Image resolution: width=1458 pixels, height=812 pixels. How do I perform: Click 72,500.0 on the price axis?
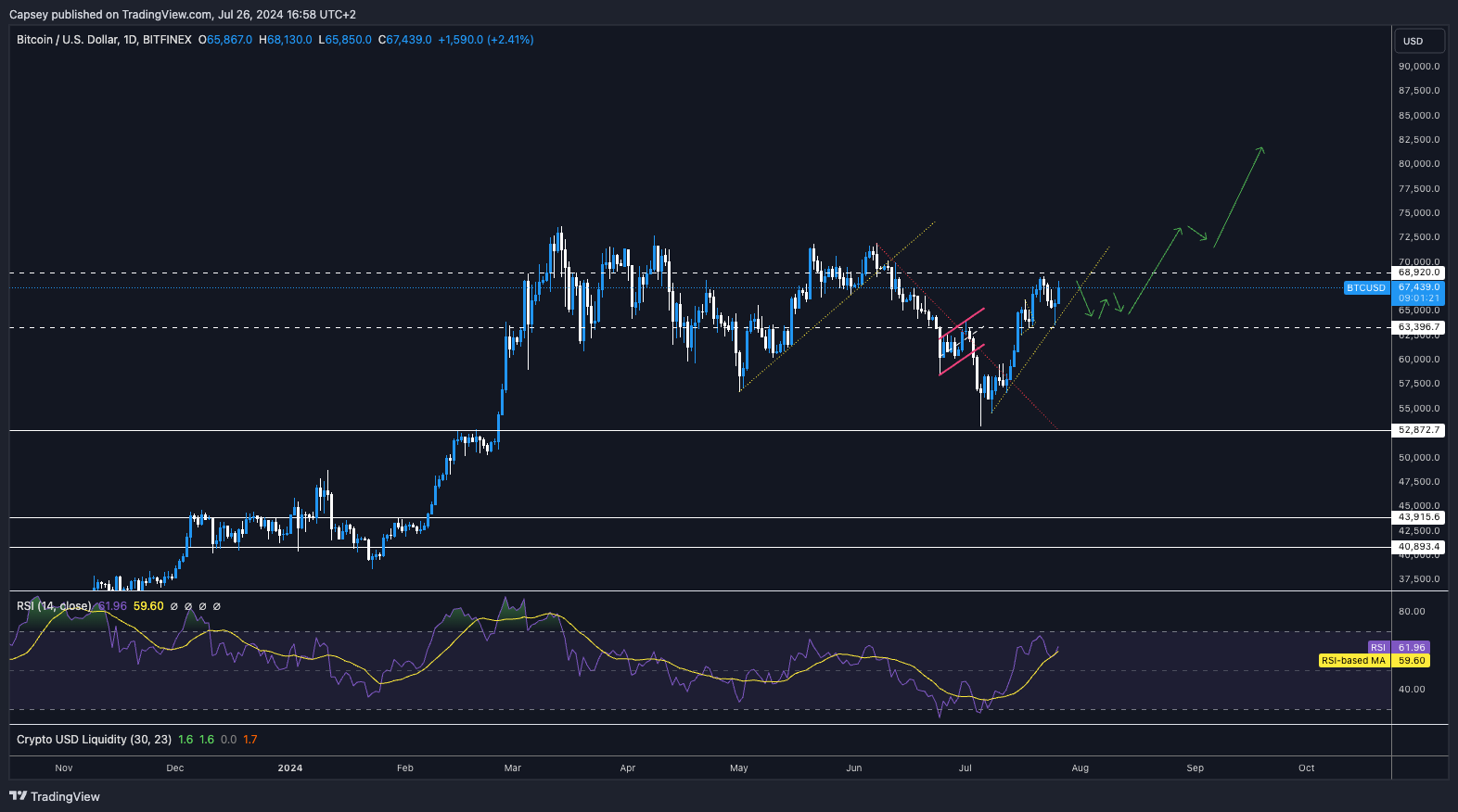(1419, 237)
